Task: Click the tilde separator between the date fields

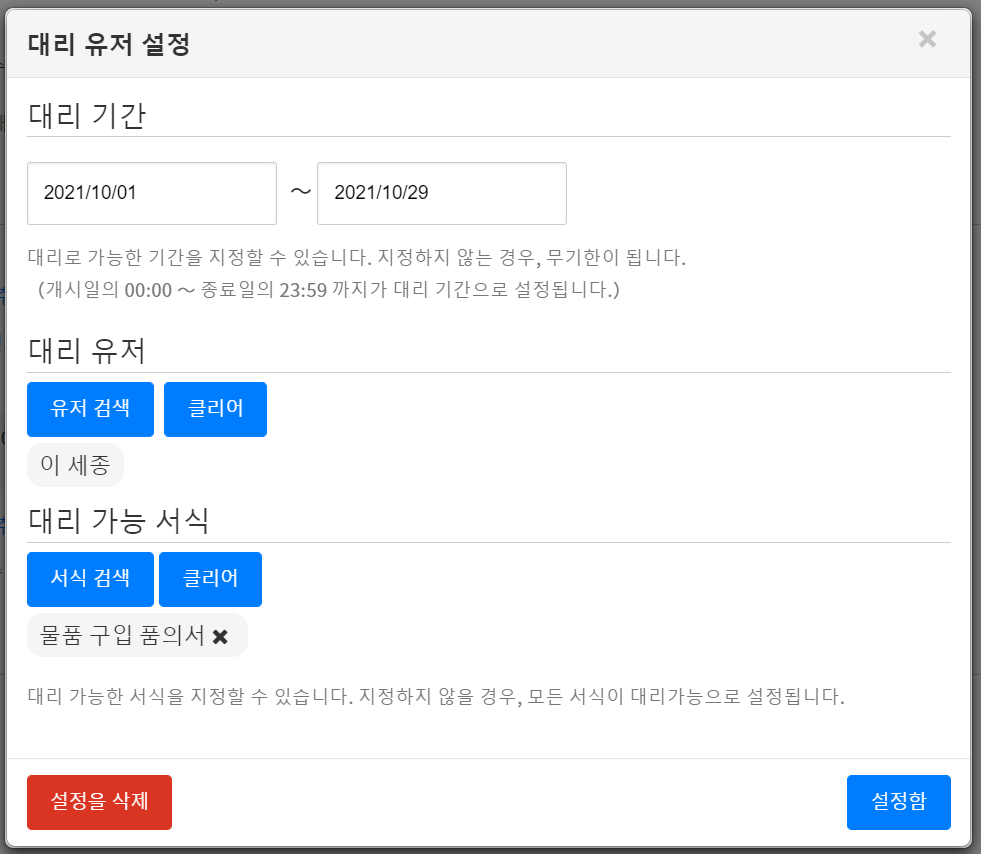Action: point(300,192)
